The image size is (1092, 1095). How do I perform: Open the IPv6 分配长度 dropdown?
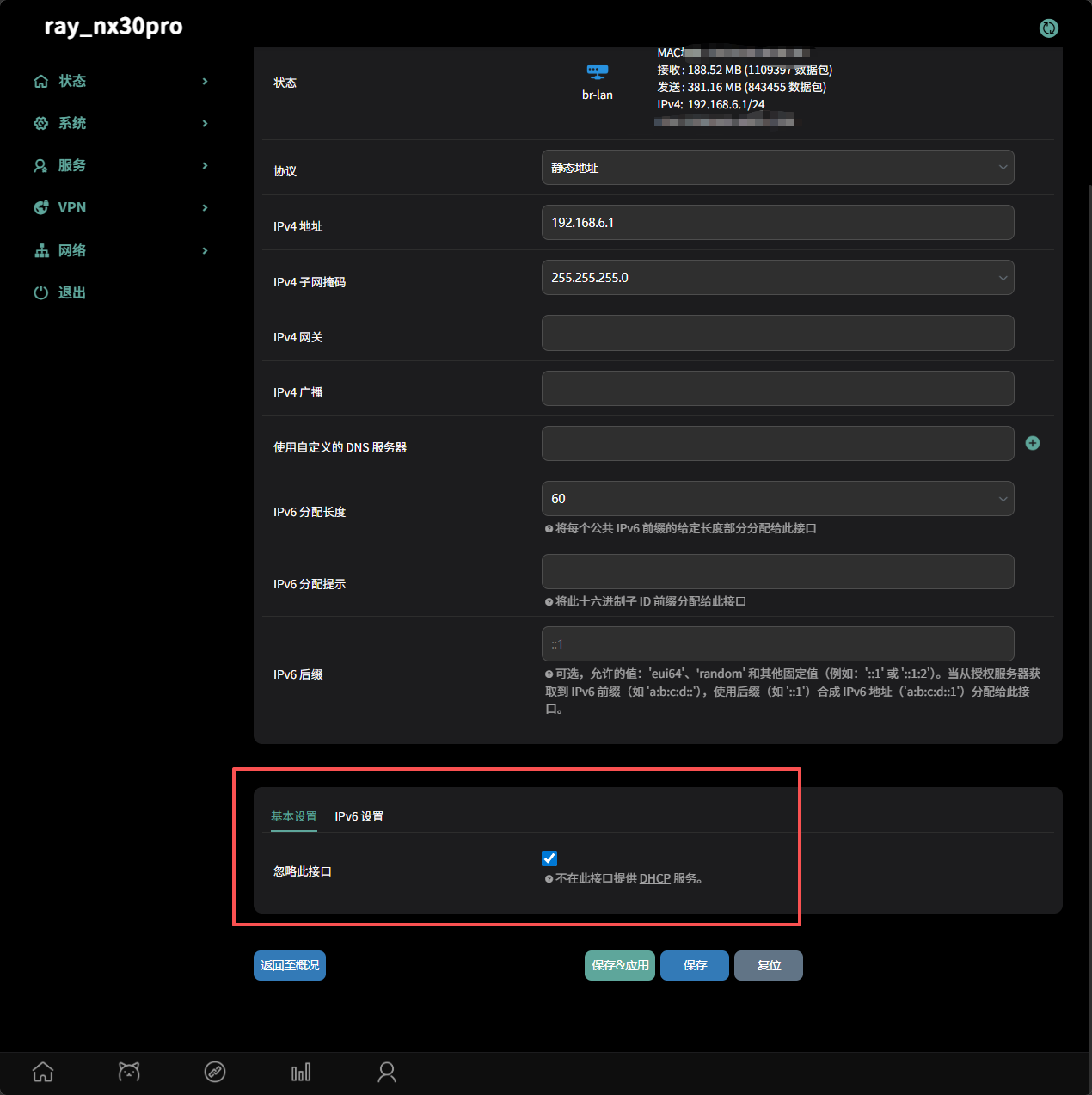pyautogui.click(x=777, y=499)
